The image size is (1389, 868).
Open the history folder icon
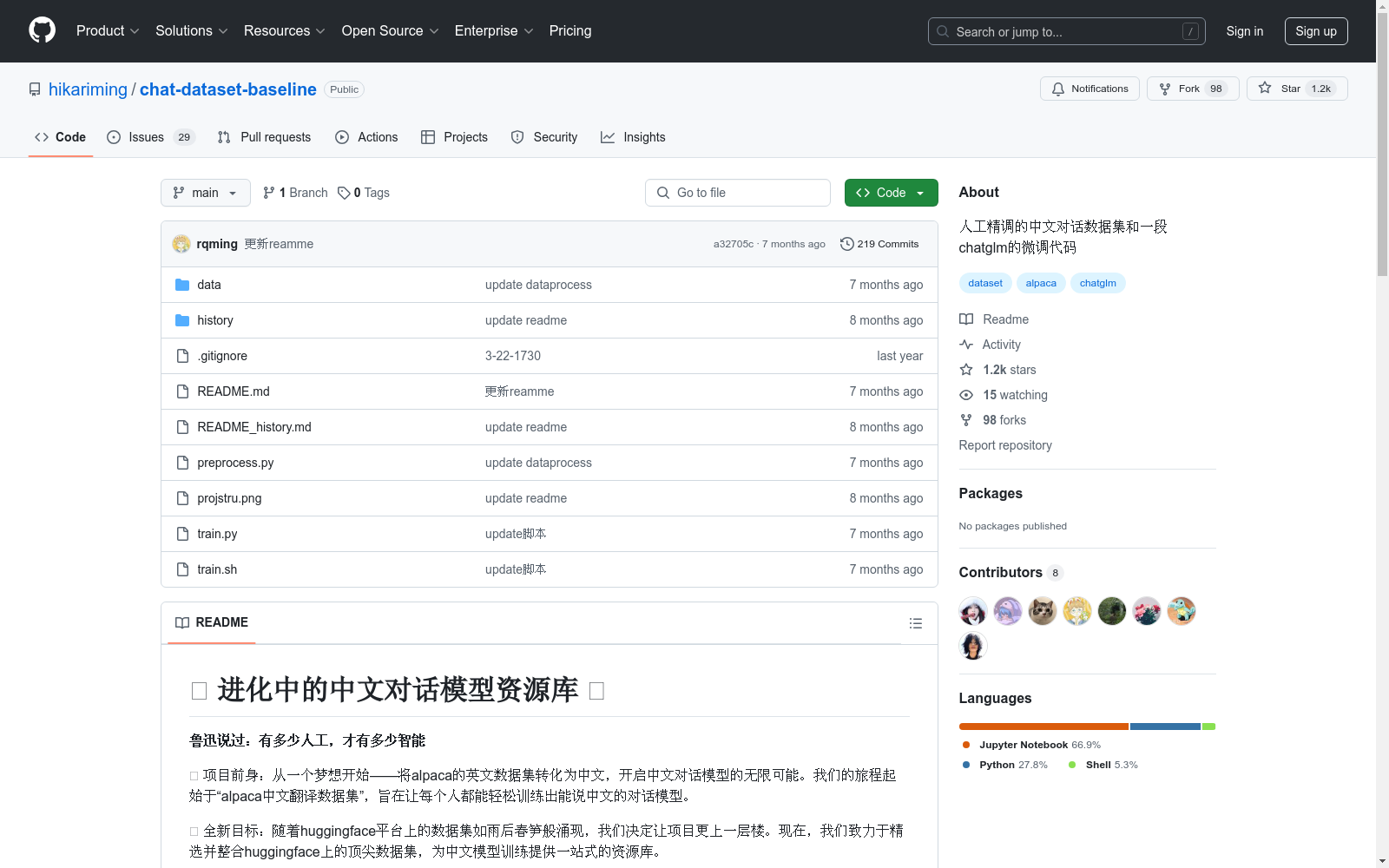tap(182, 320)
